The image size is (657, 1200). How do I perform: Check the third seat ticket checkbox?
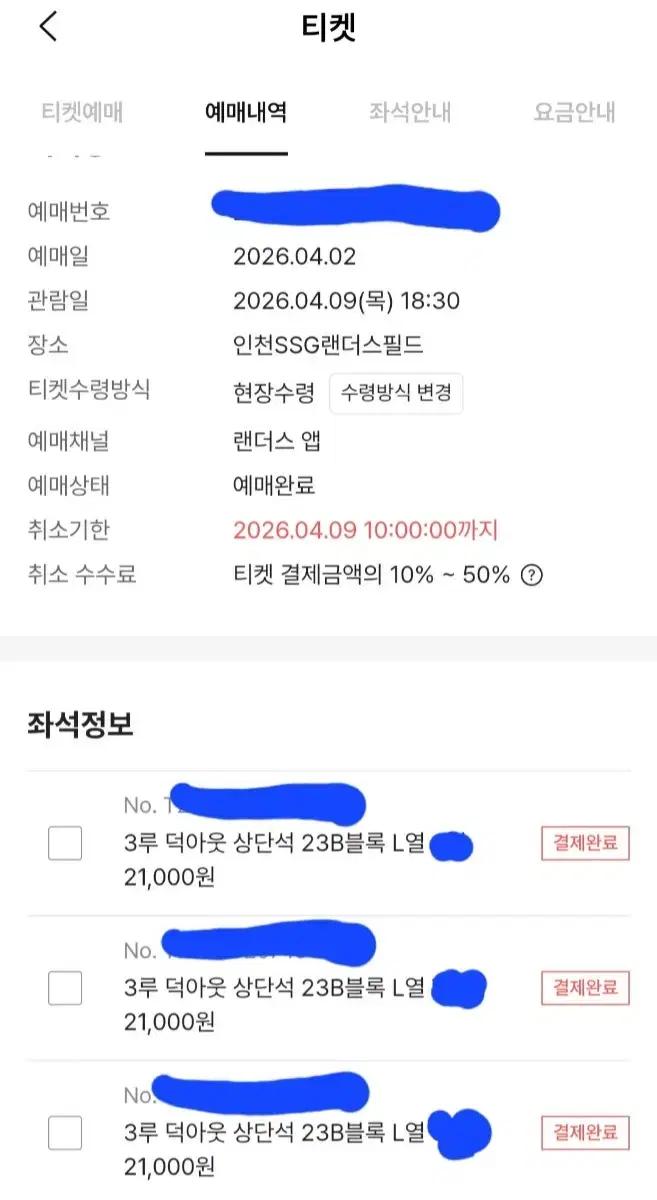click(x=65, y=1134)
